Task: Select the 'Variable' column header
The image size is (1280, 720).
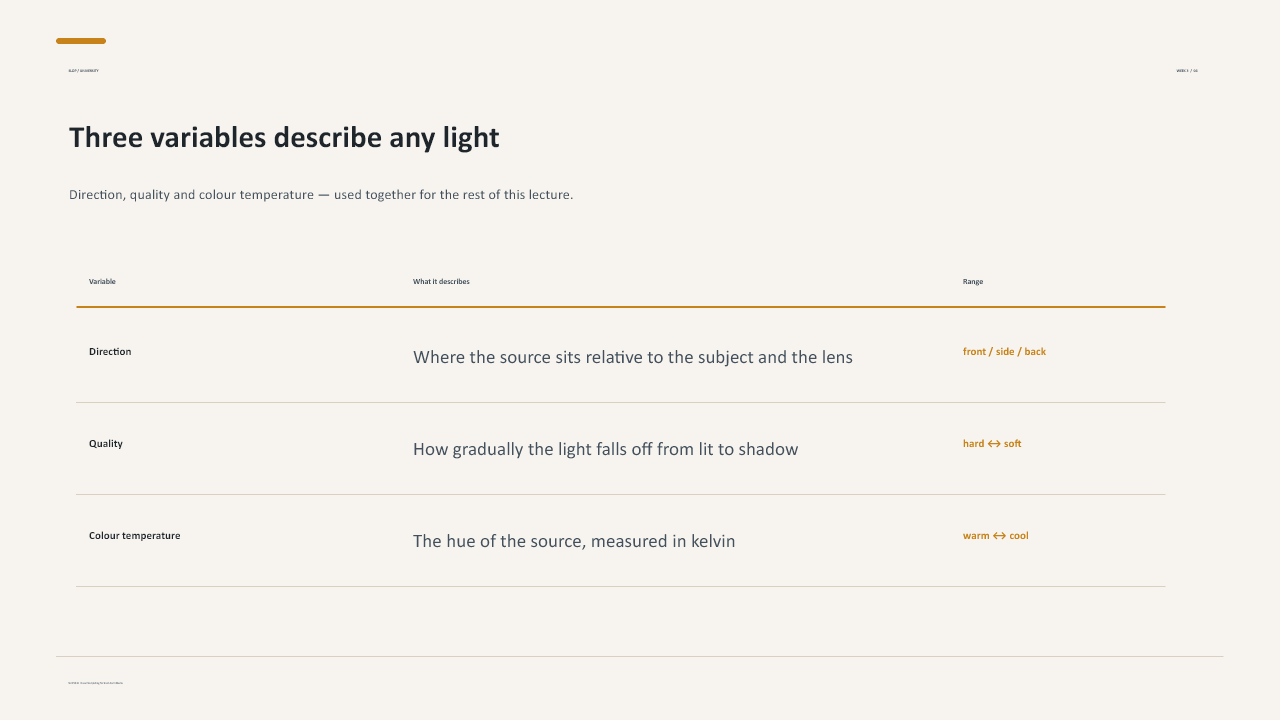Action: pyautogui.click(x=102, y=282)
